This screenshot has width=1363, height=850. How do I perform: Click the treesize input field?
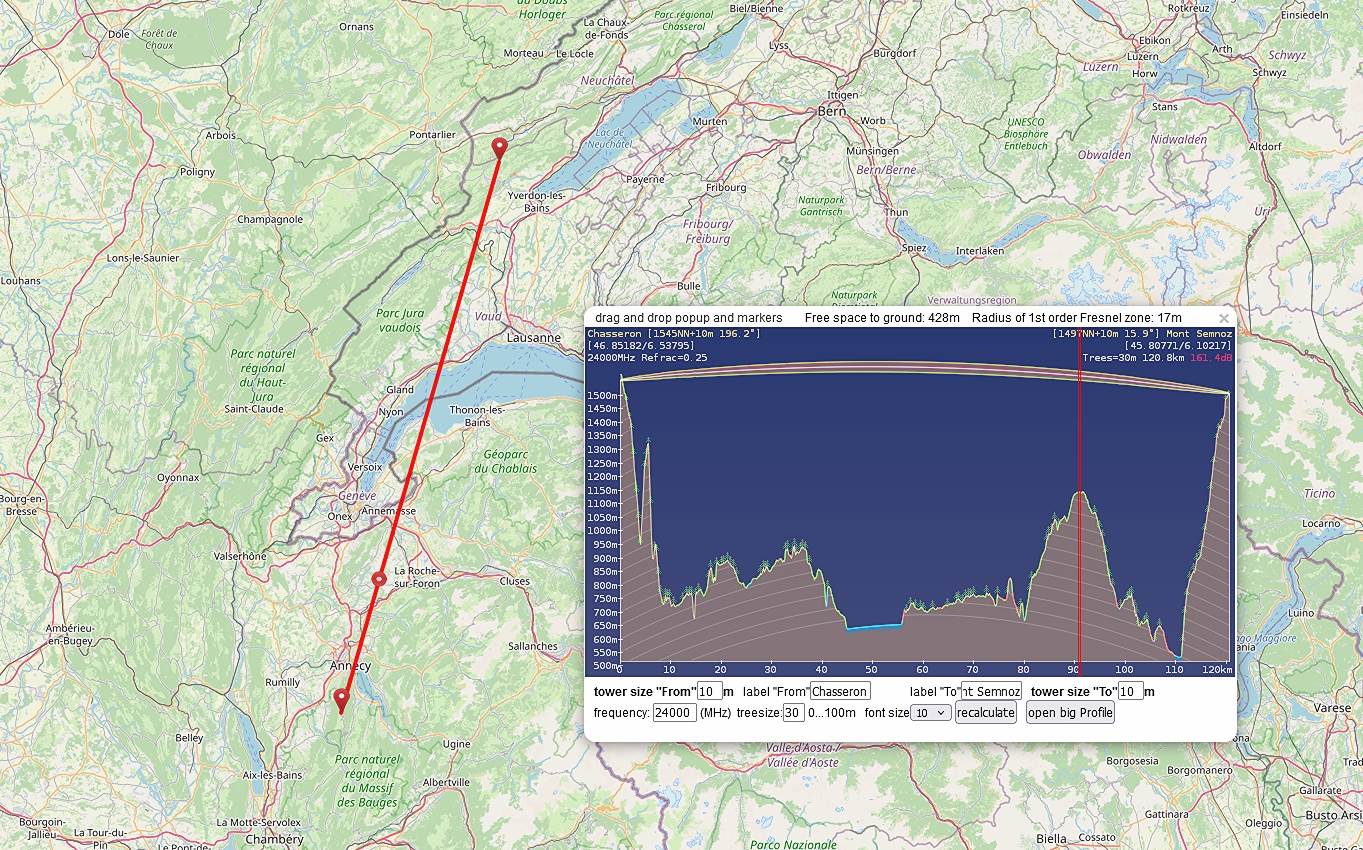pos(793,713)
